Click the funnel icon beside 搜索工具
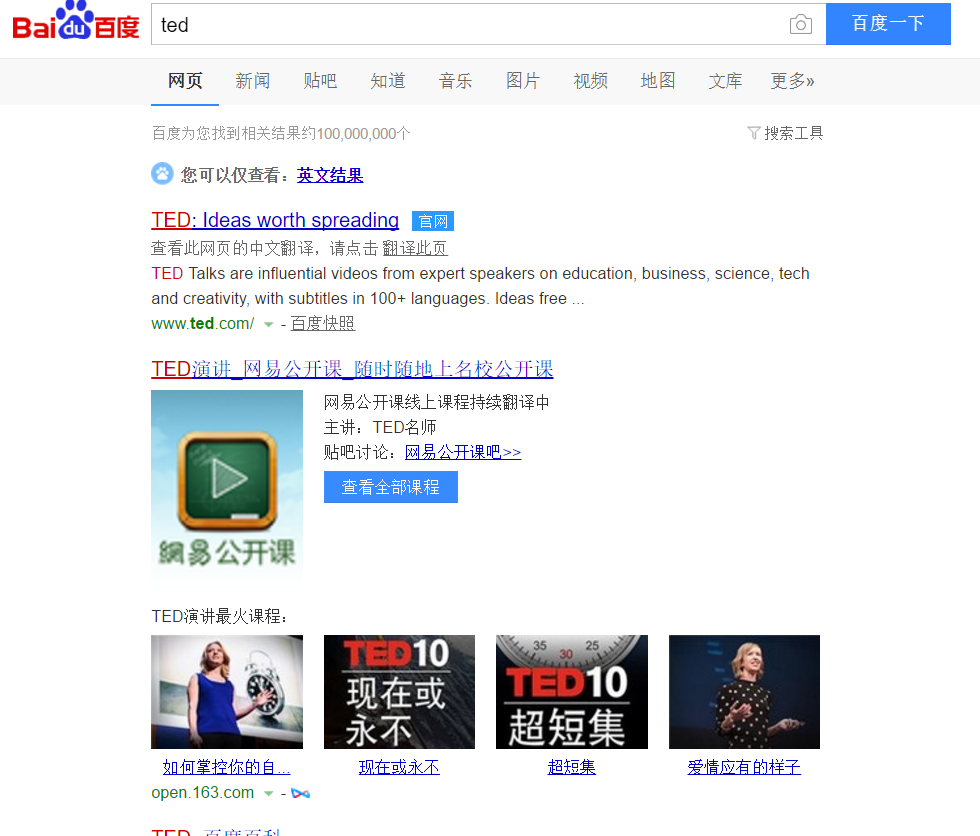 point(754,133)
